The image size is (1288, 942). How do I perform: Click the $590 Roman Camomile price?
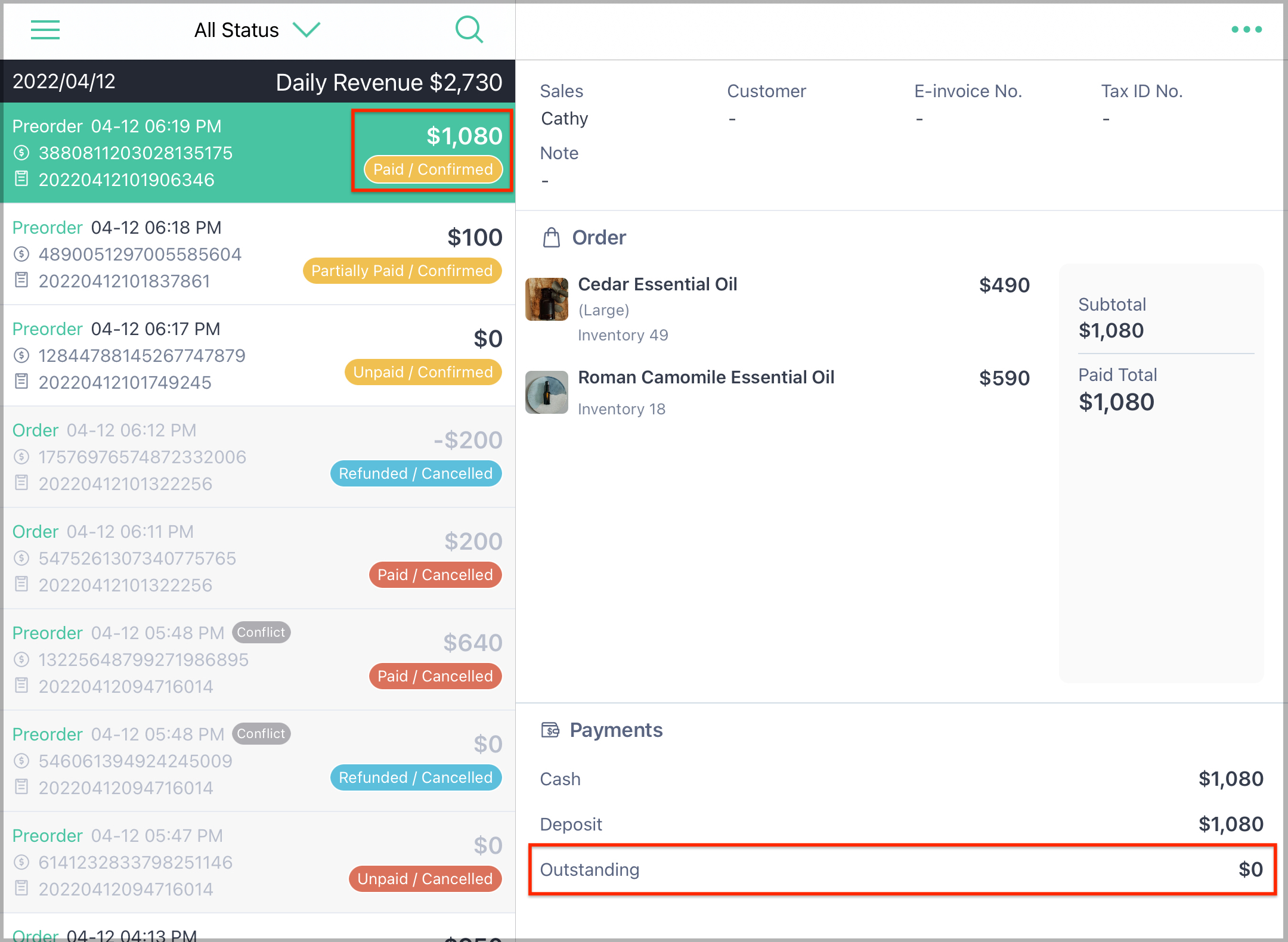point(1004,378)
